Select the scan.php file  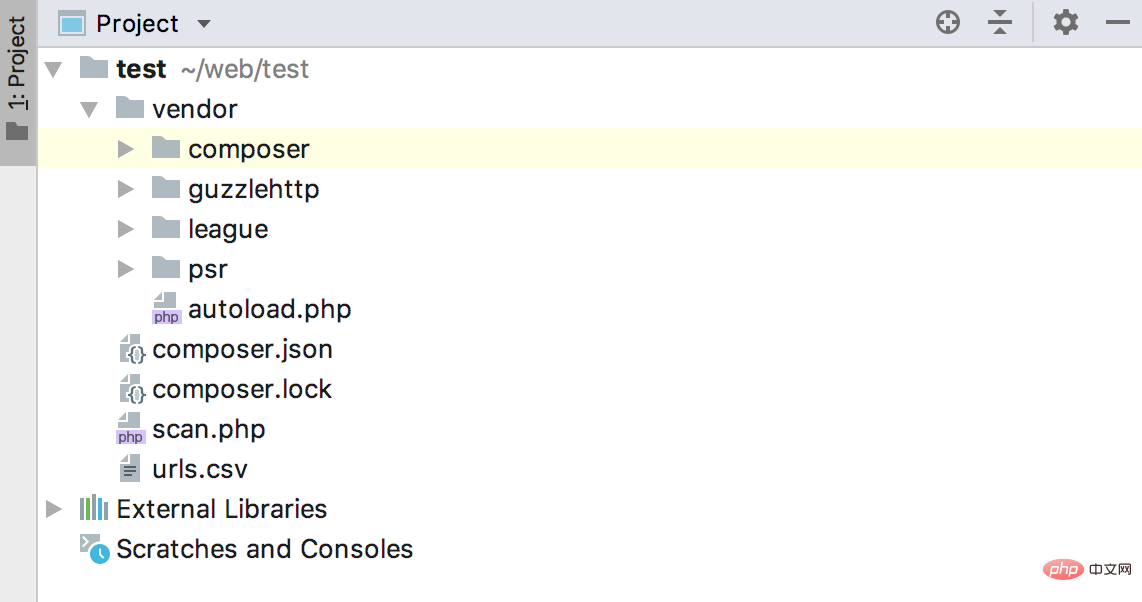(209, 428)
